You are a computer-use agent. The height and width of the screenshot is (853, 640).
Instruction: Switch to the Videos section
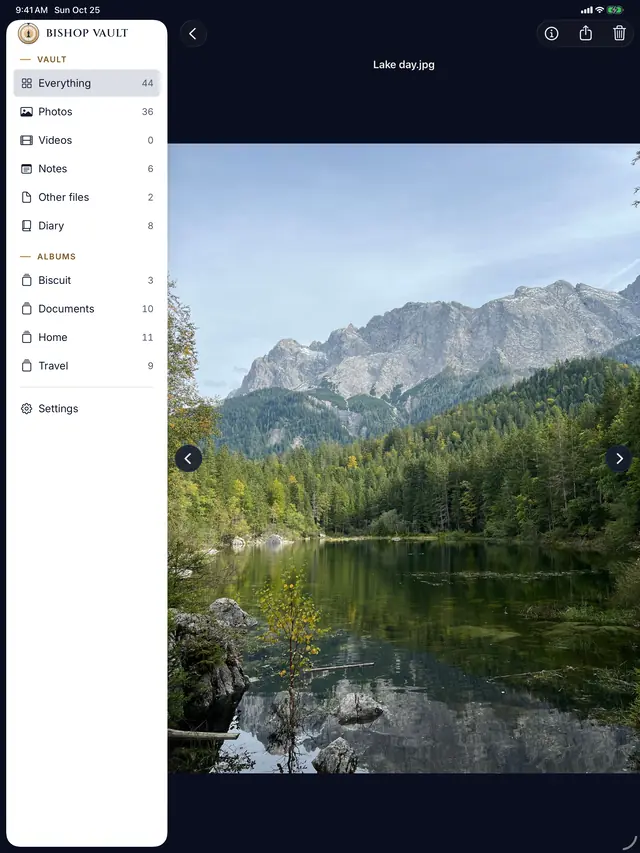tap(87, 140)
